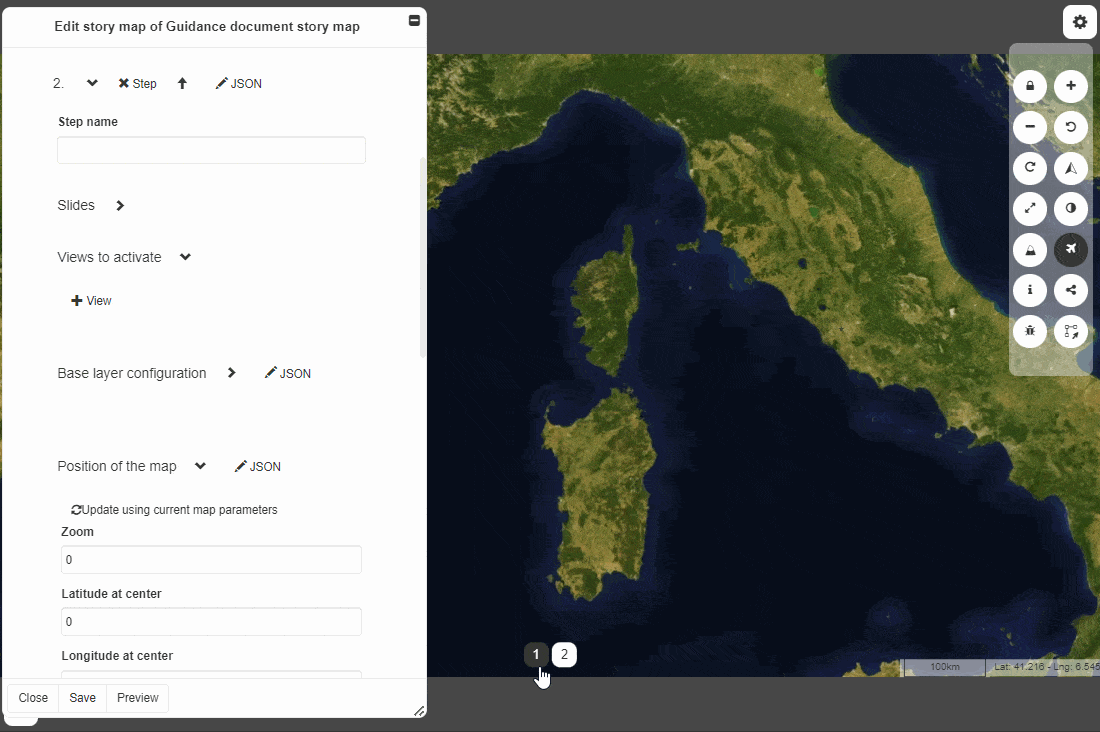Zoom out on the map
The width and height of the screenshot is (1100, 732).
(1030, 127)
